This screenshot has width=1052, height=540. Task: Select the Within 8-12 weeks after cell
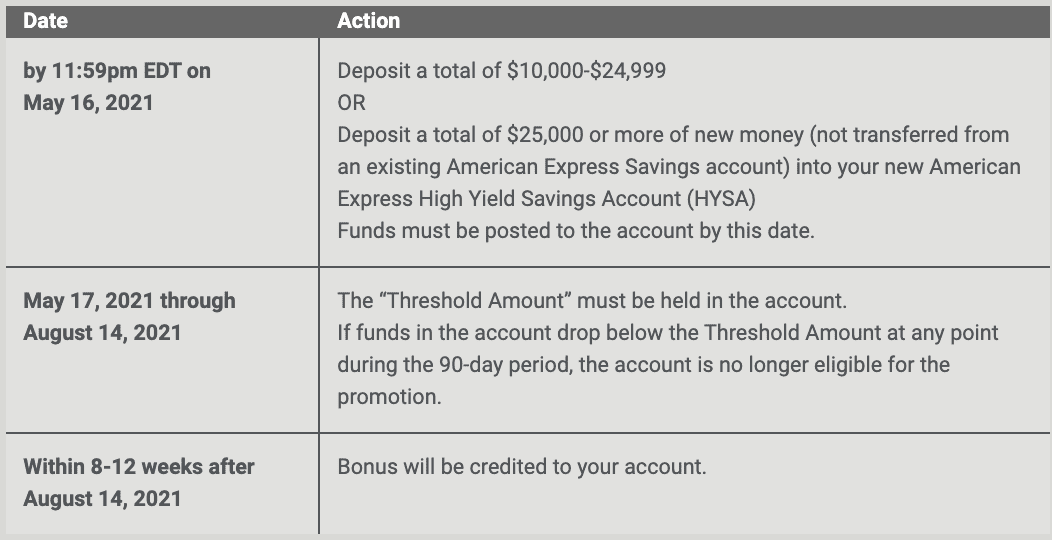pos(162,484)
